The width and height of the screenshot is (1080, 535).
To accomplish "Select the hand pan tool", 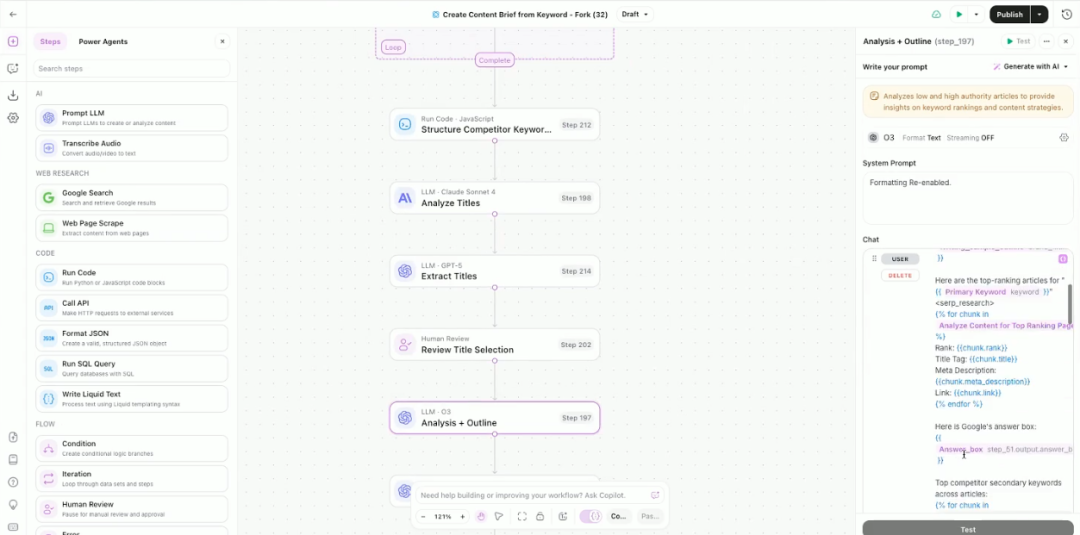I will point(482,517).
